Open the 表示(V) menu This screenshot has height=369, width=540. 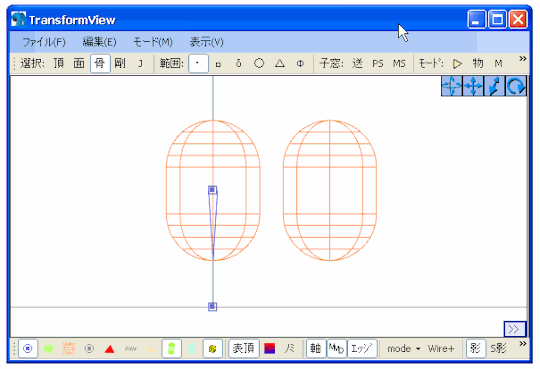click(x=206, y=42)
